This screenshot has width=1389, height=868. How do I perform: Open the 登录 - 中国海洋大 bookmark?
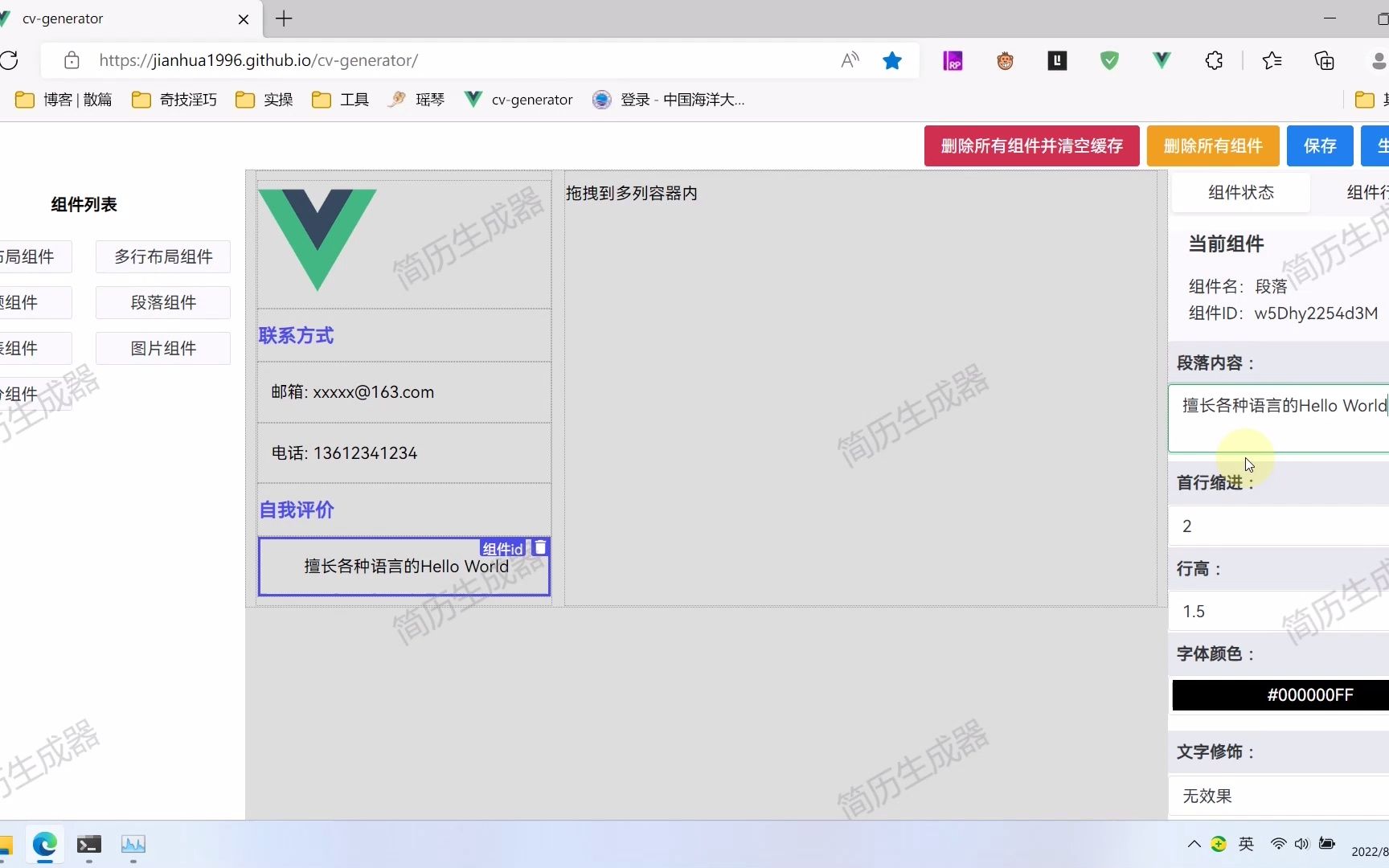coord(669,100)
